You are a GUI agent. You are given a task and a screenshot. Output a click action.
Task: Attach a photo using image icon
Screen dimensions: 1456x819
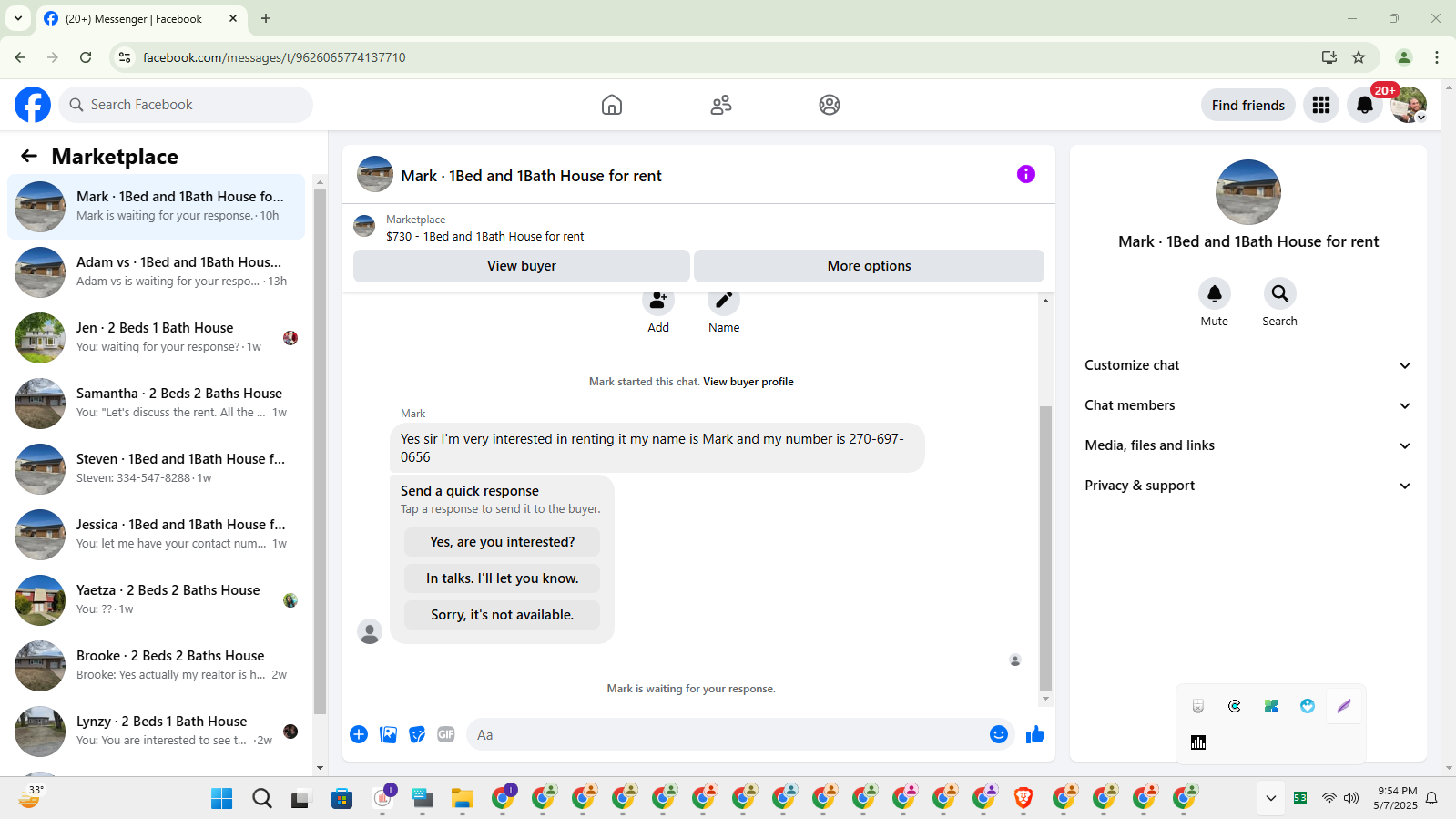coord(388,734)
